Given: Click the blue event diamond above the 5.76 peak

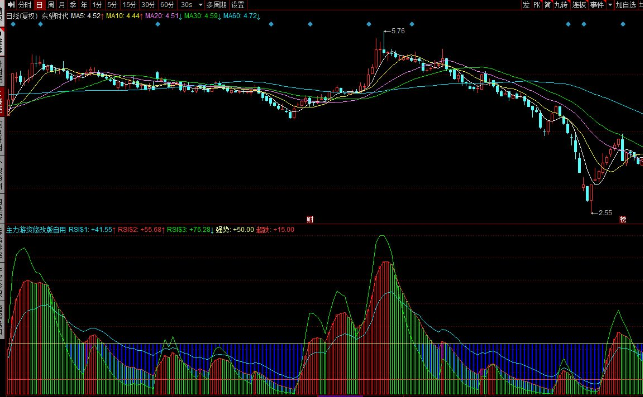Looking at the screenshot, I should pyautogui.click(x=369, y=24).
